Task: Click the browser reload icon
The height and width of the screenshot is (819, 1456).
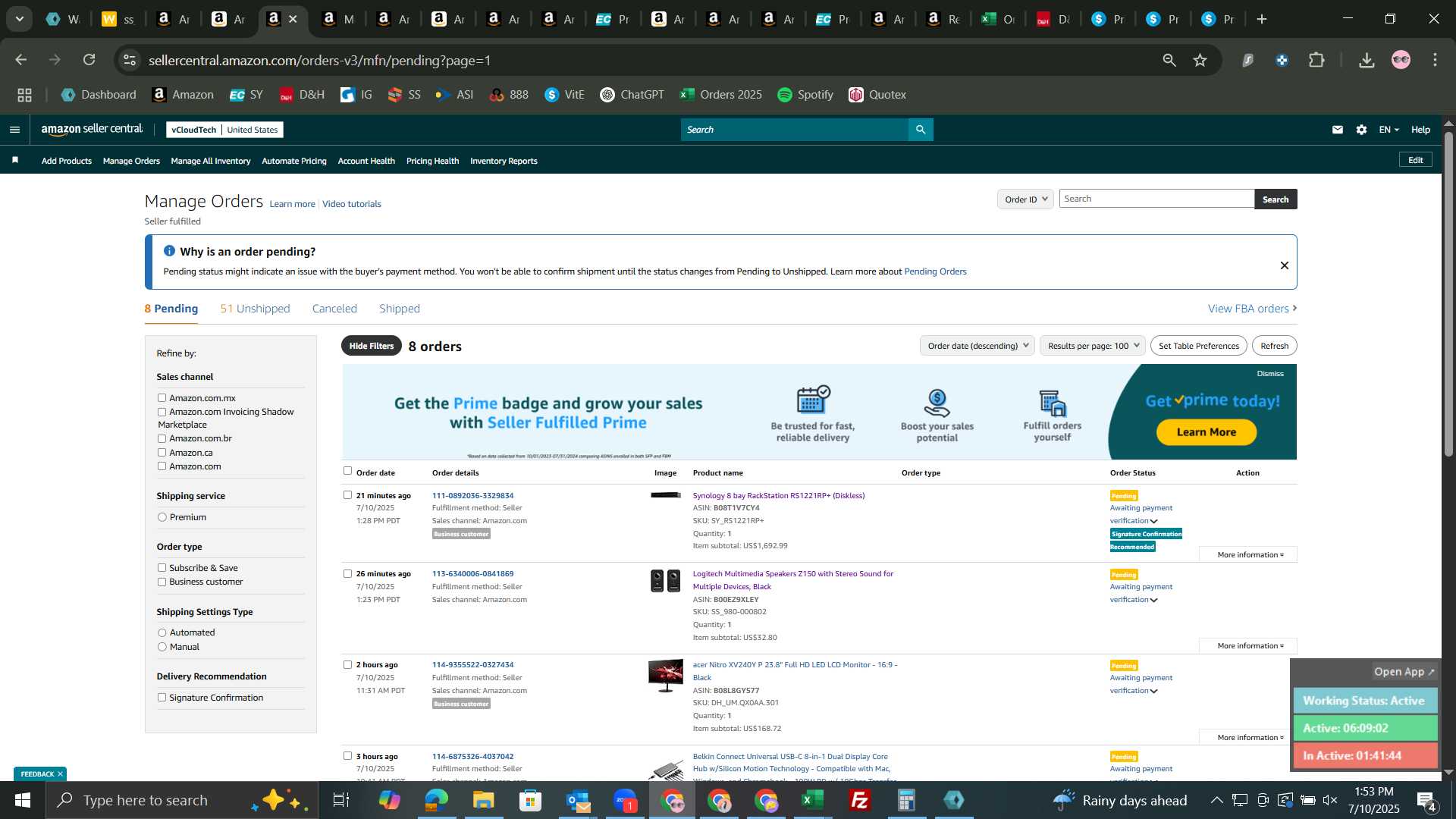Action: tap(89, 60)
